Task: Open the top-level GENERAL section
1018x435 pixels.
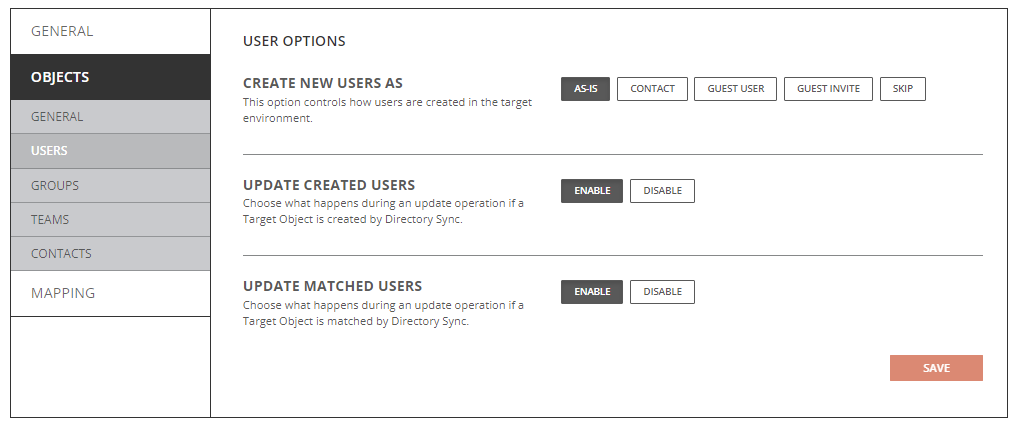Action: click(62, 31)
